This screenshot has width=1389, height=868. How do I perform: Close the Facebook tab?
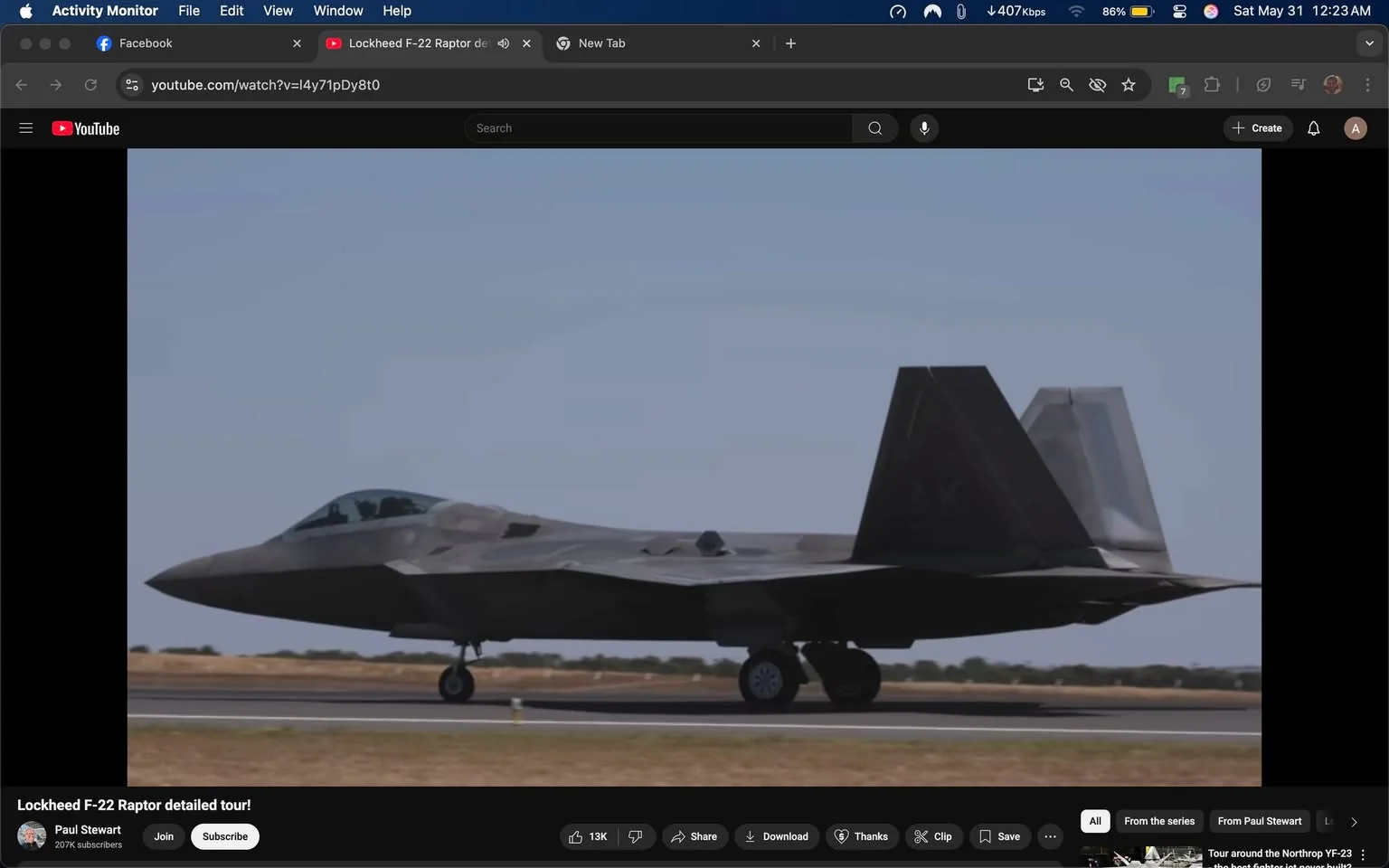[297, 43]
